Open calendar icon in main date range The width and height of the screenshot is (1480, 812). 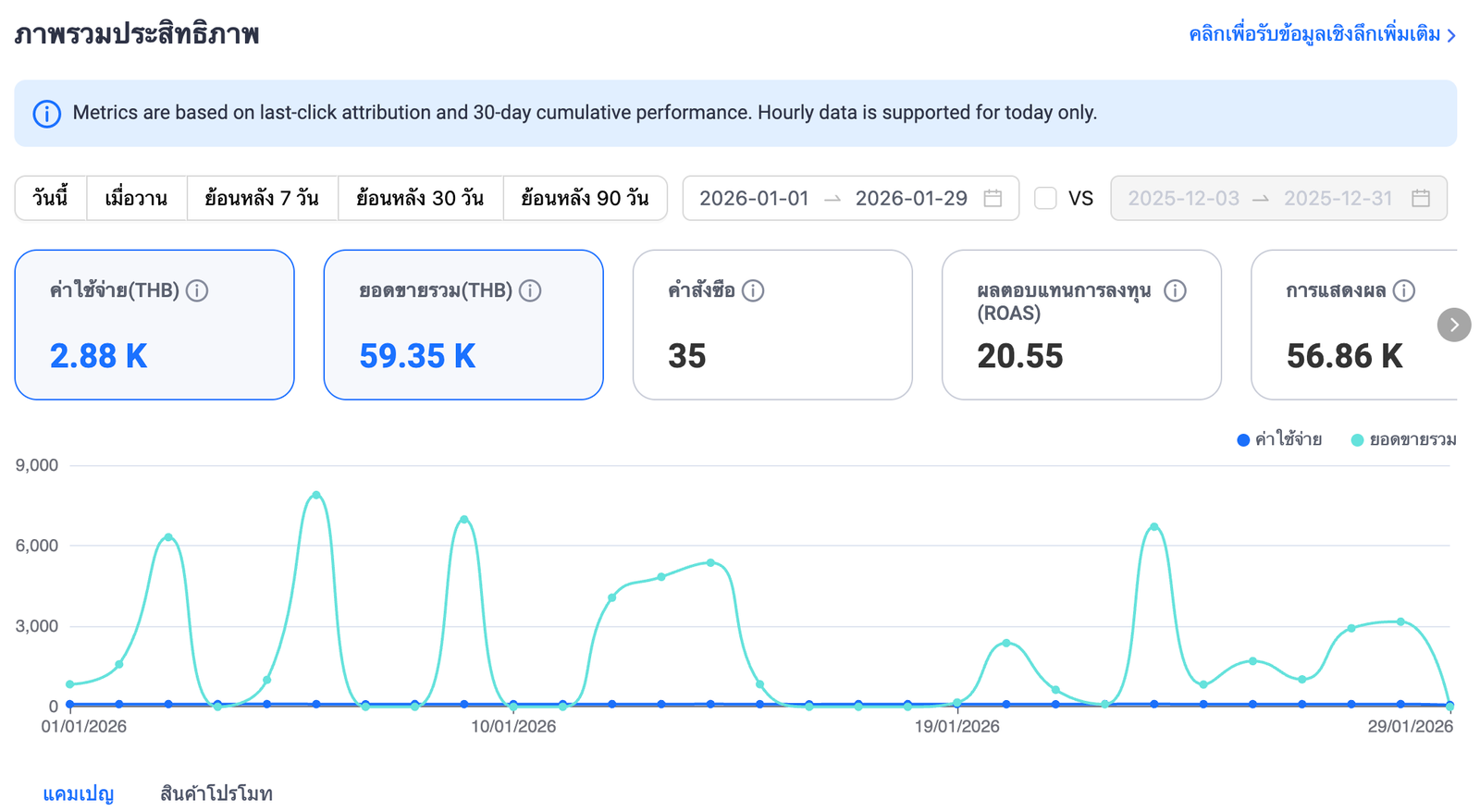tap(993, 198)
